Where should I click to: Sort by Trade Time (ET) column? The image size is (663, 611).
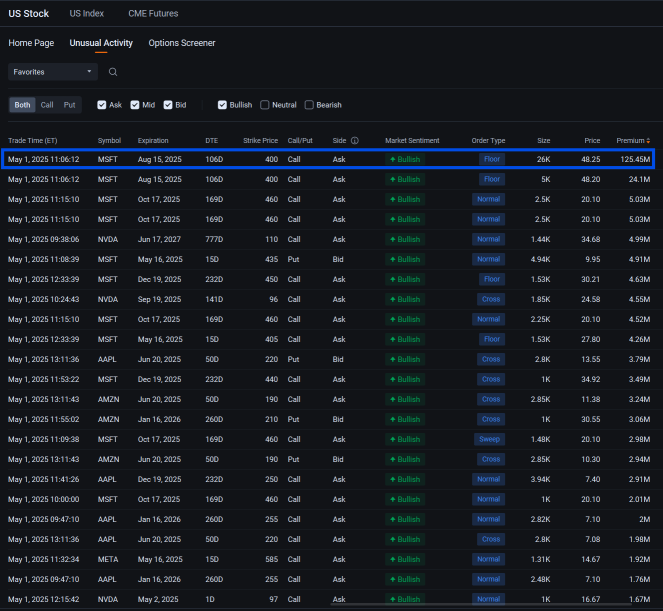[33, 140]
